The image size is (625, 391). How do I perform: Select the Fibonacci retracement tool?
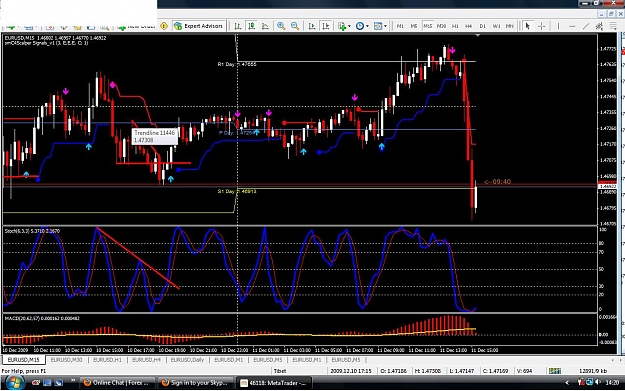[613, 26]
